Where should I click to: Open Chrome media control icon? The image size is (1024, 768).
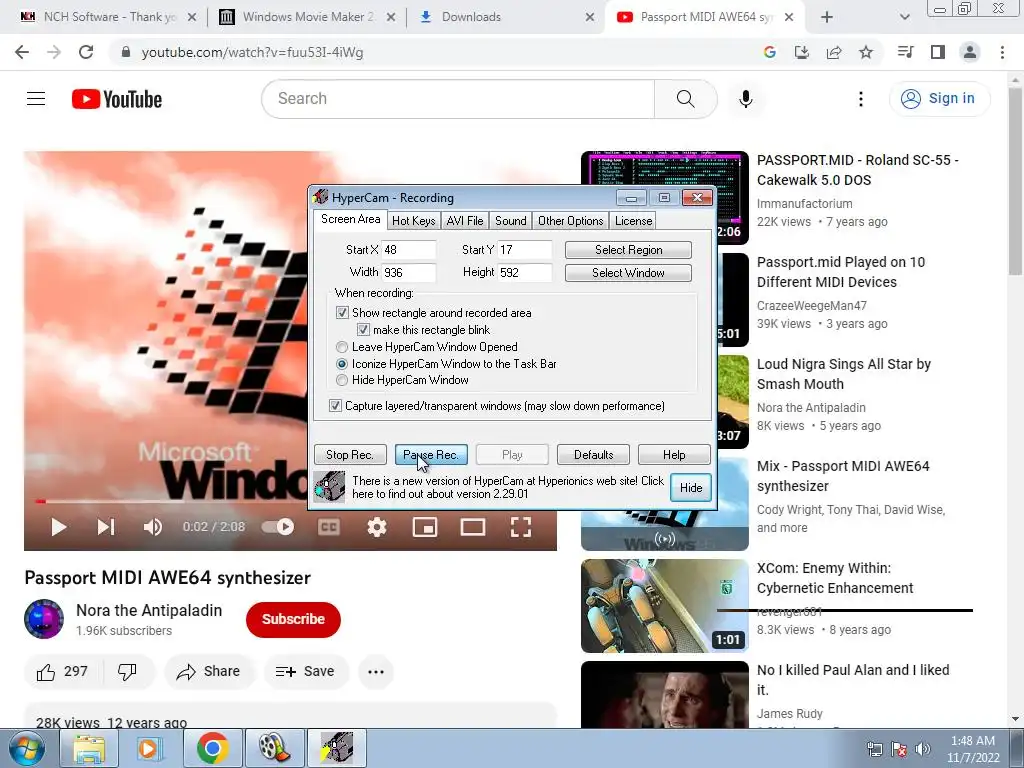coord(905,52)
